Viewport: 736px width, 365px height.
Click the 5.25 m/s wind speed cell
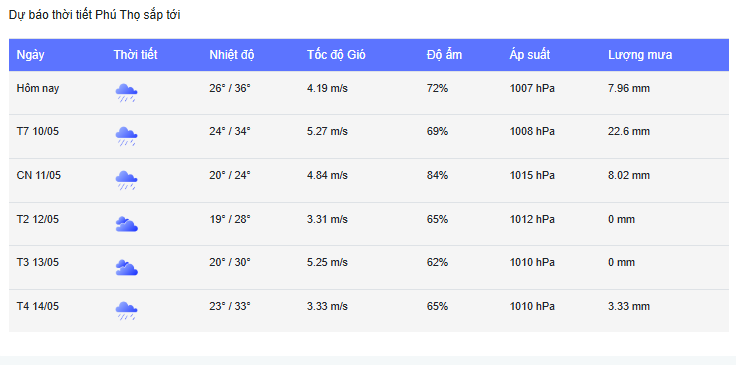(327, 262)
